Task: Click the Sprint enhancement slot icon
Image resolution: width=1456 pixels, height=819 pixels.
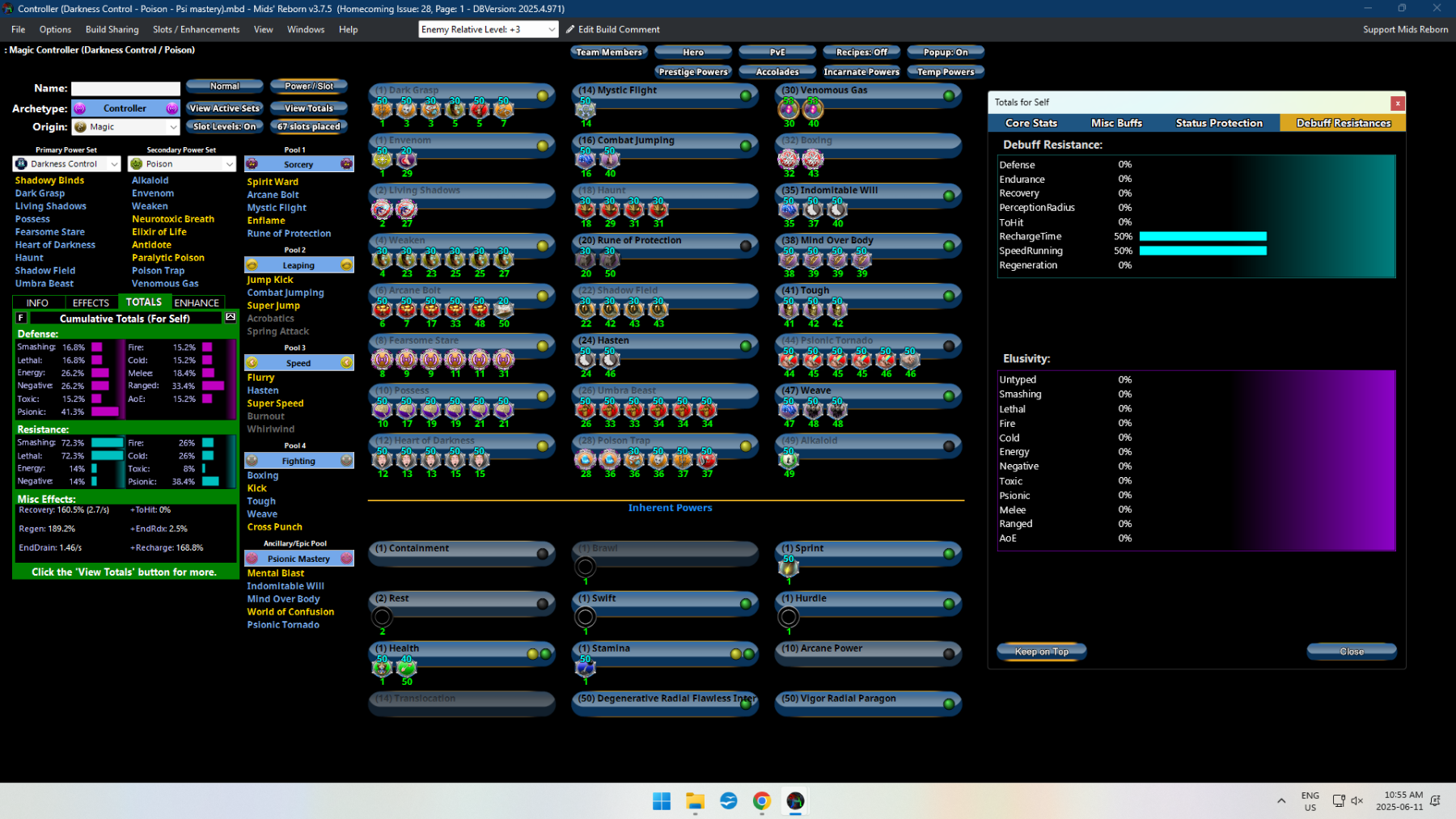Action: pos(789,567)
